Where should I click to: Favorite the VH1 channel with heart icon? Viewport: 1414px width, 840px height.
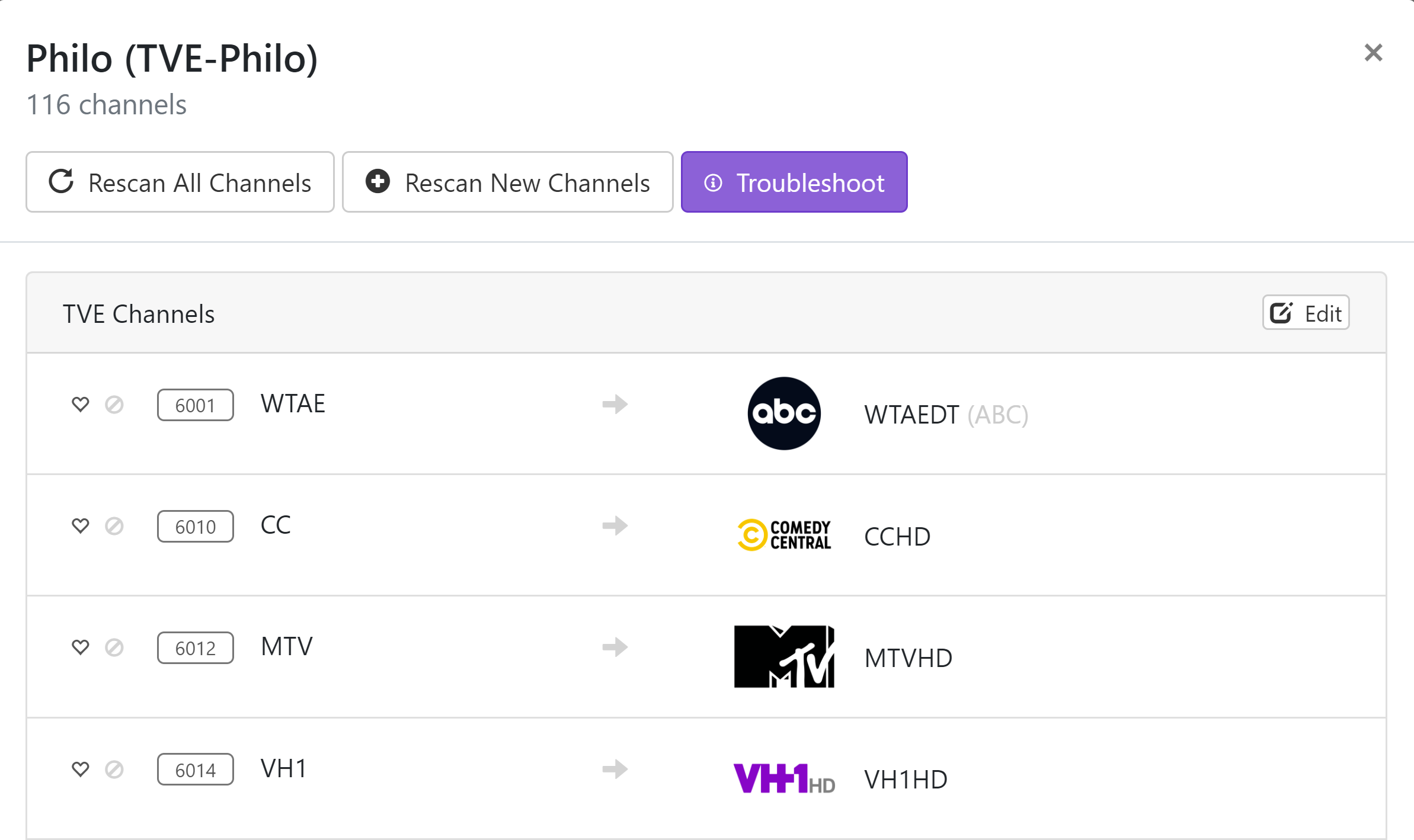coord(81,770)
